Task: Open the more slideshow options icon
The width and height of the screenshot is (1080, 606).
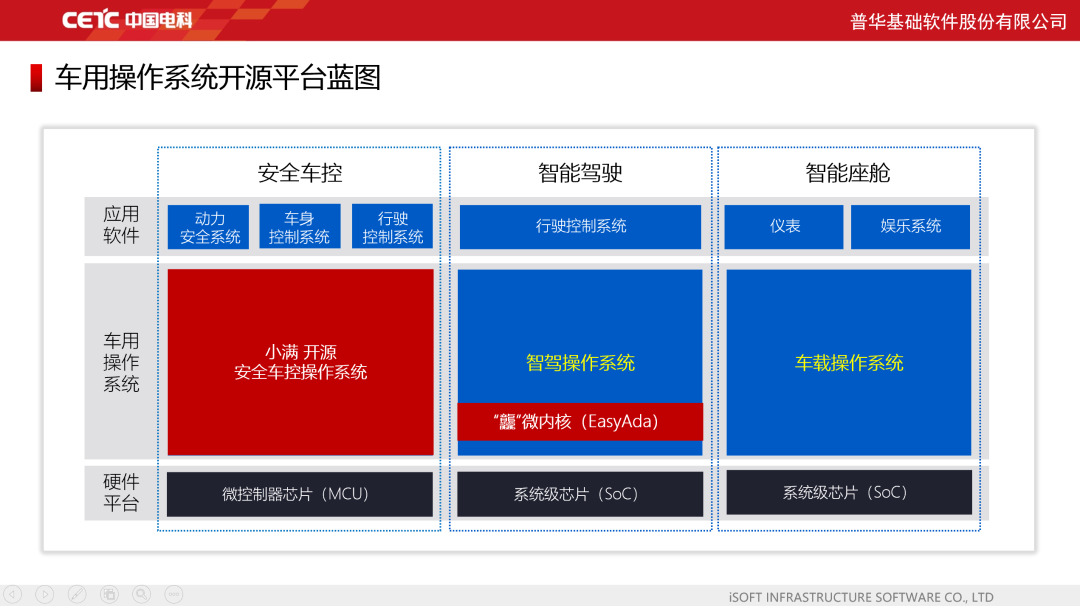Action: tap(173, 594)
